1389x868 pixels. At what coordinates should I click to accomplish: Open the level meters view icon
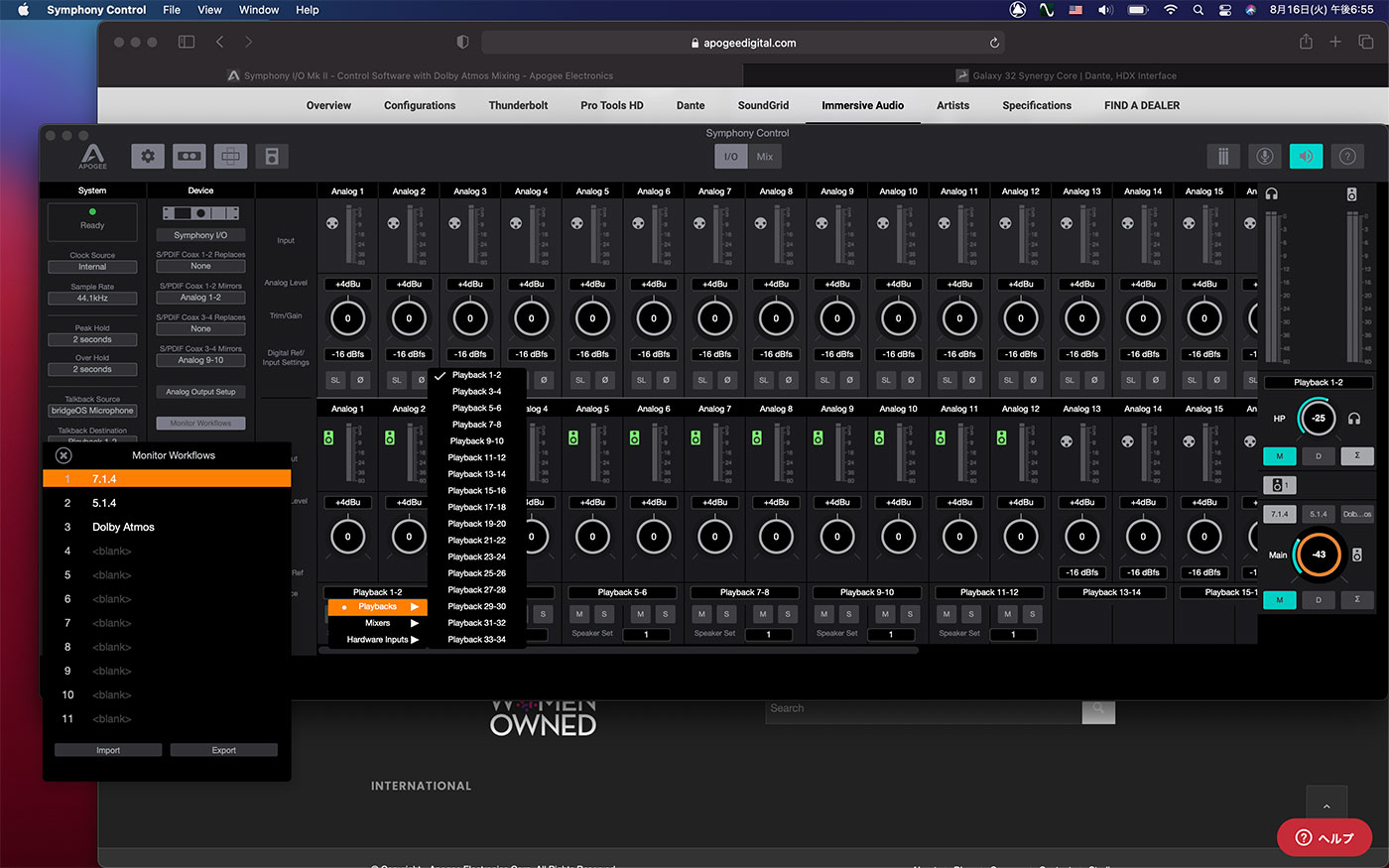[1223, 156]
